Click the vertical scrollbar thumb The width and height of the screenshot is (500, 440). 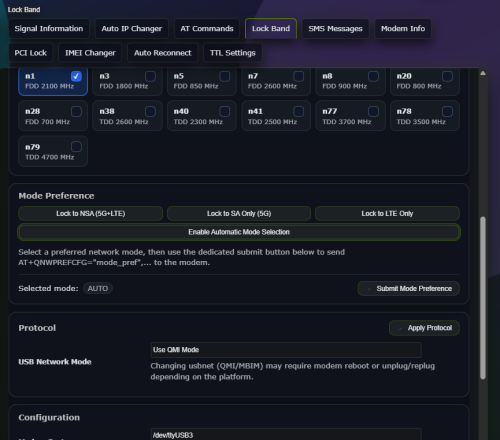point(483,298)
